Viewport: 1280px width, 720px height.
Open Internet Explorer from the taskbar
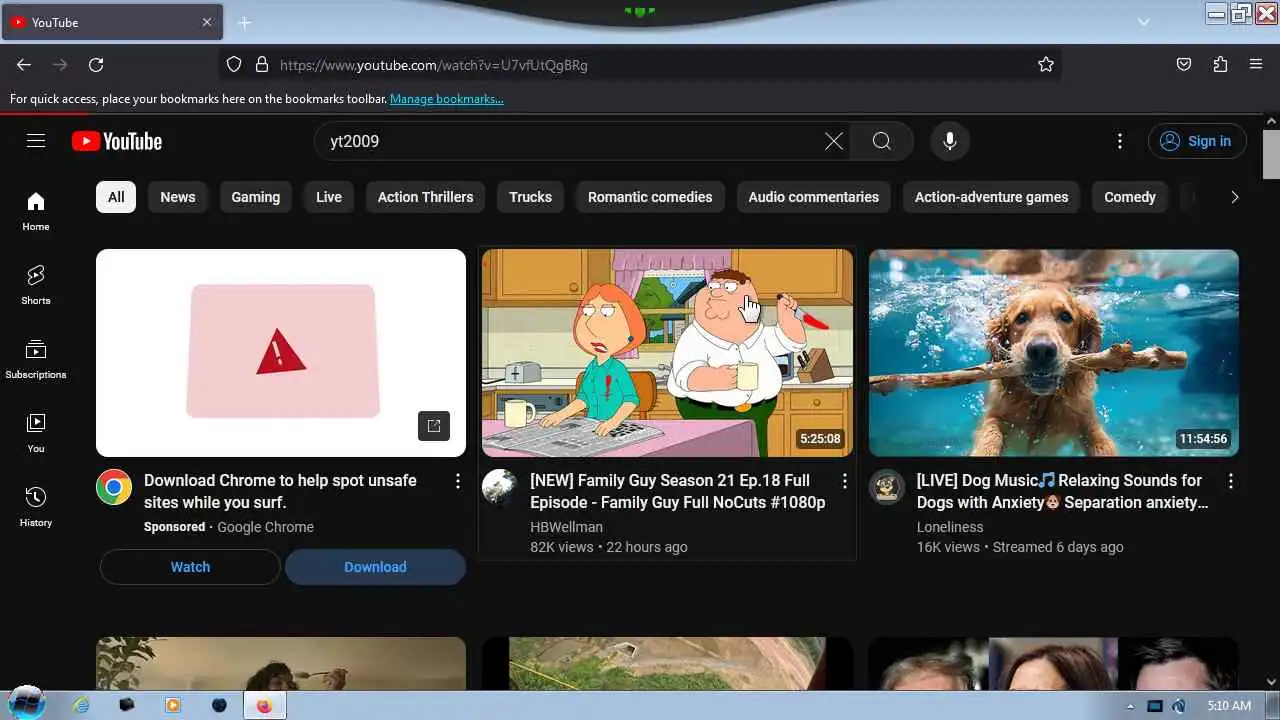[81, 705]
